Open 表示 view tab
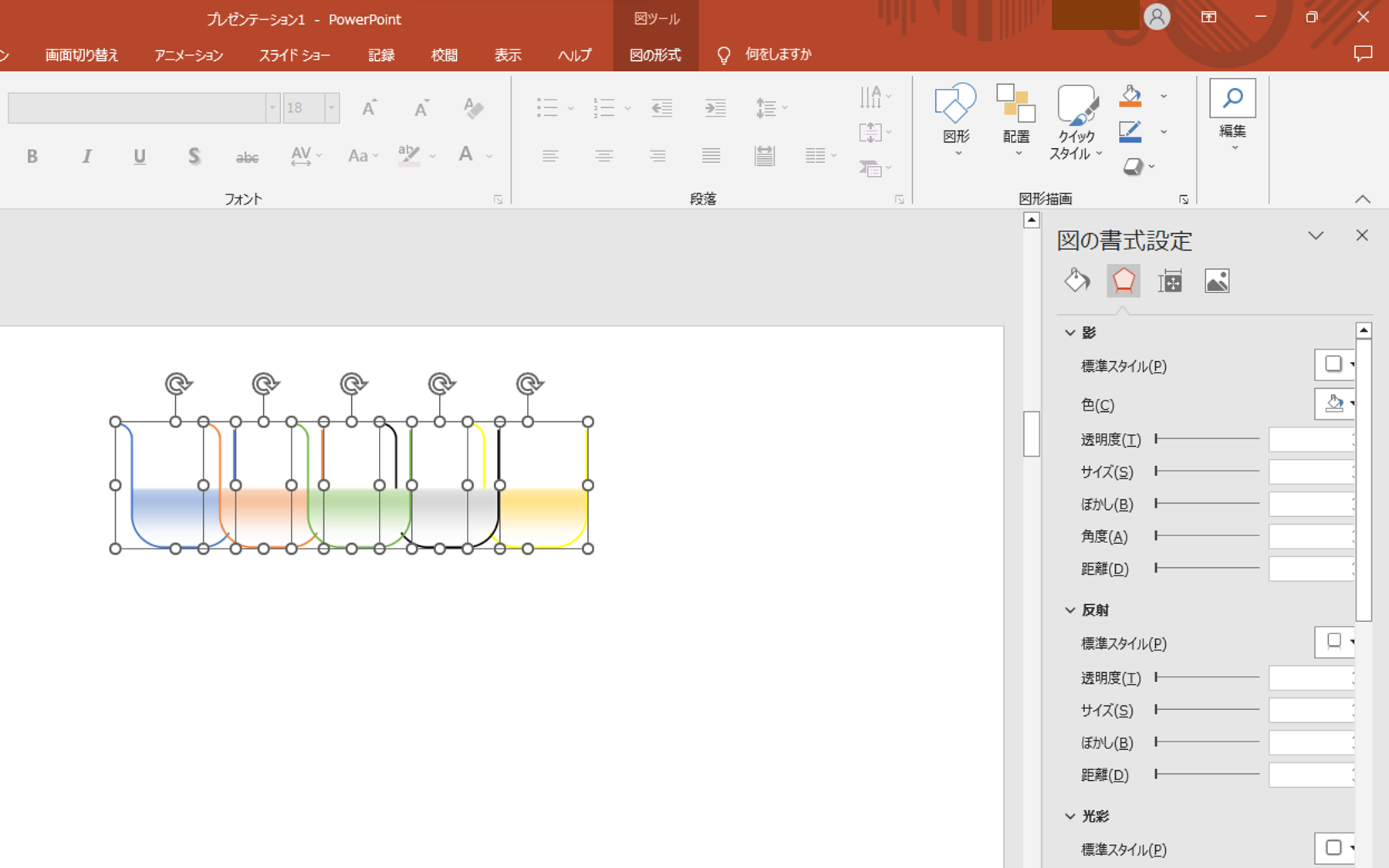The image size is (1389, 868). tap(508, 55)
